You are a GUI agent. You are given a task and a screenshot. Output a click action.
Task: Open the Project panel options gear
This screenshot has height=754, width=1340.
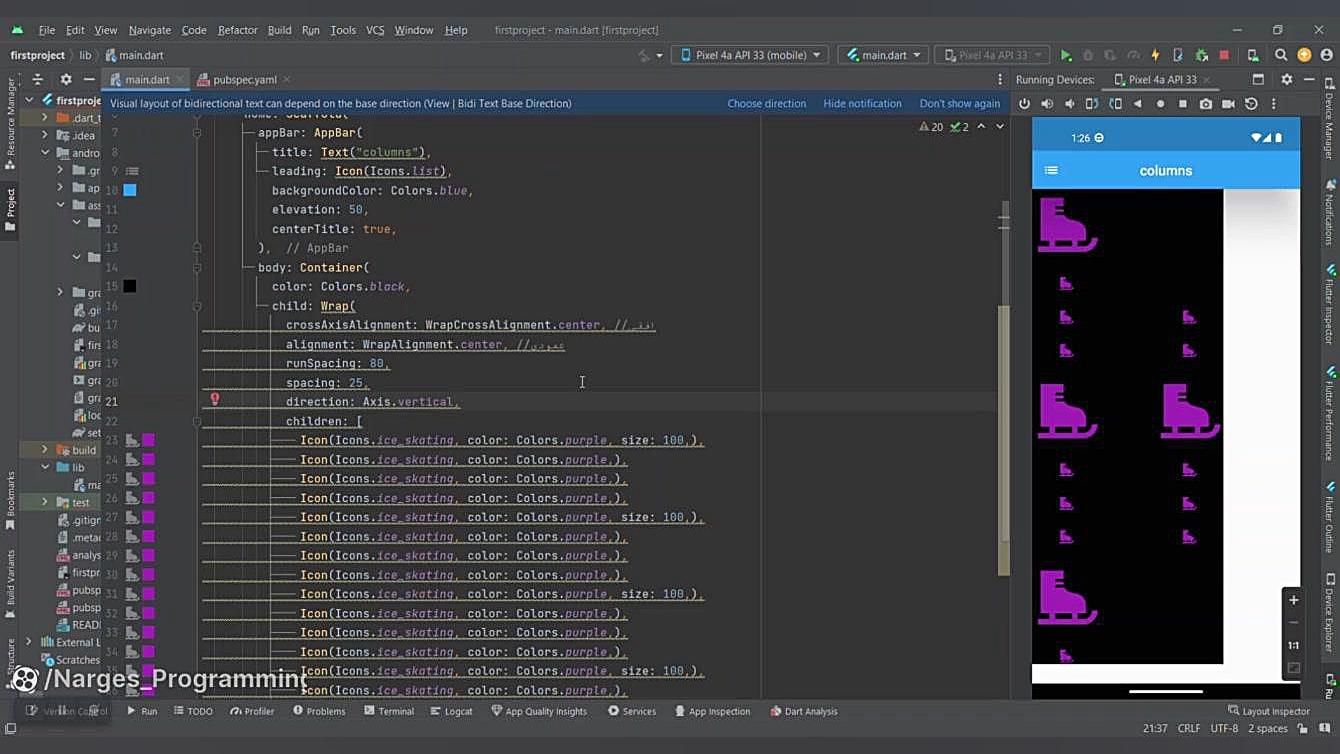pos(66,79)
